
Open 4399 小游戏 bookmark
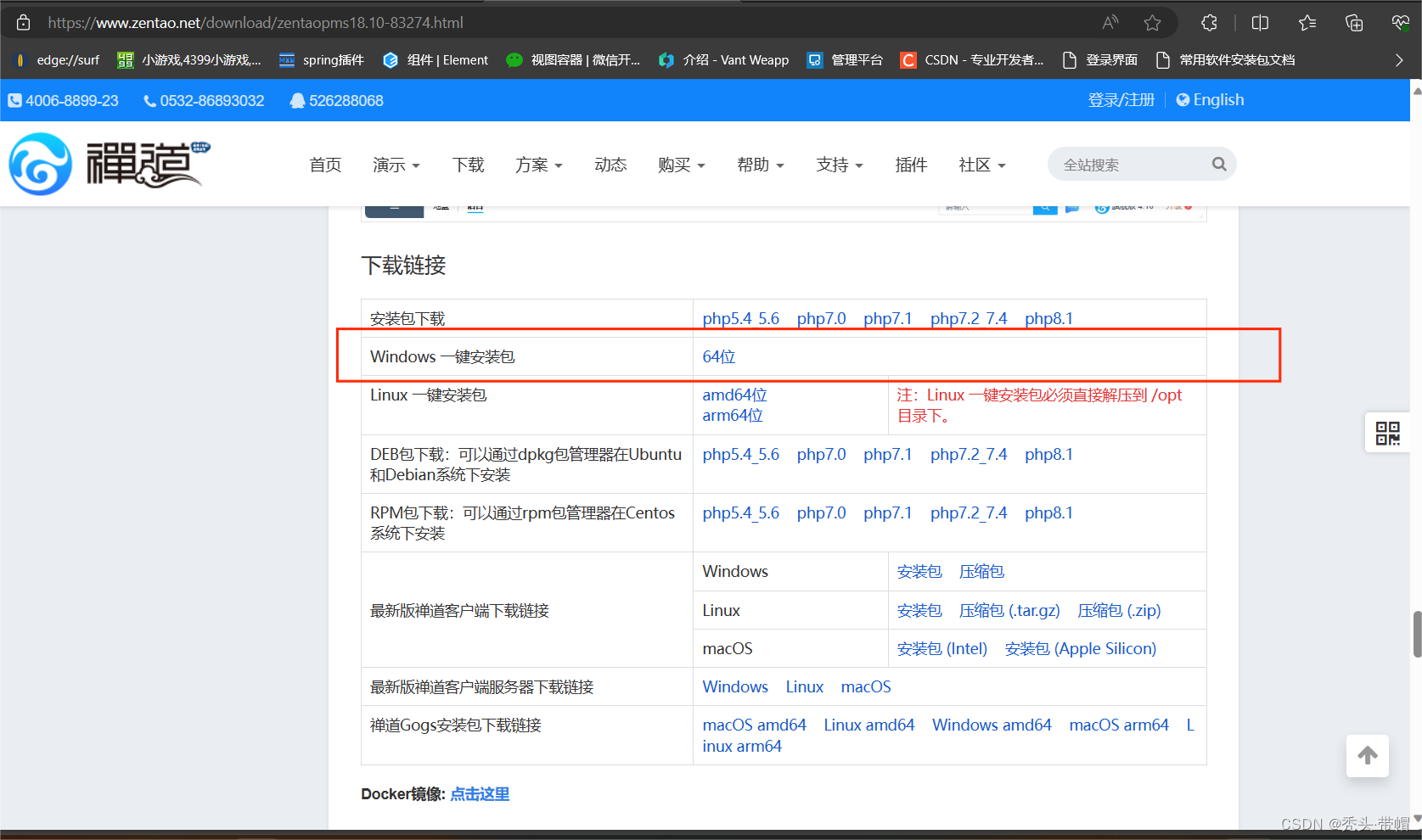[189, 60]
